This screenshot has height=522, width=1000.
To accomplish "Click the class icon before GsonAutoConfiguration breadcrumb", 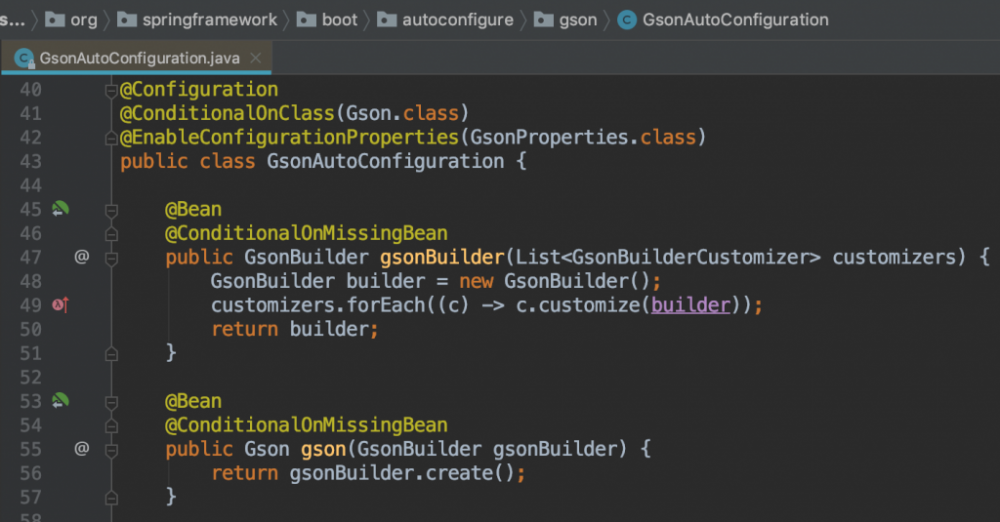I will coord(627,19).
